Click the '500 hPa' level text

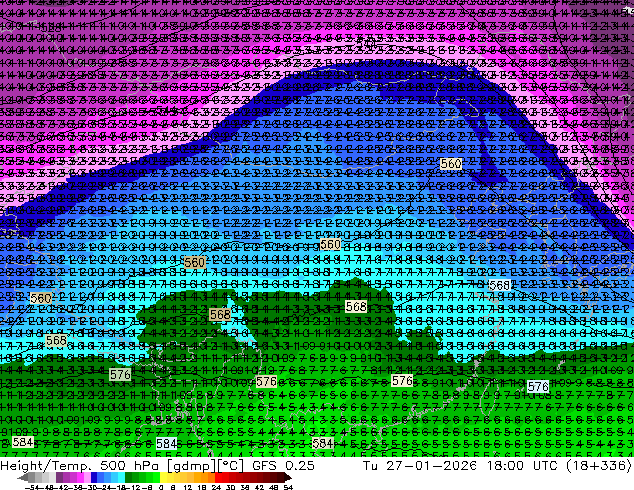click(130, 466)
